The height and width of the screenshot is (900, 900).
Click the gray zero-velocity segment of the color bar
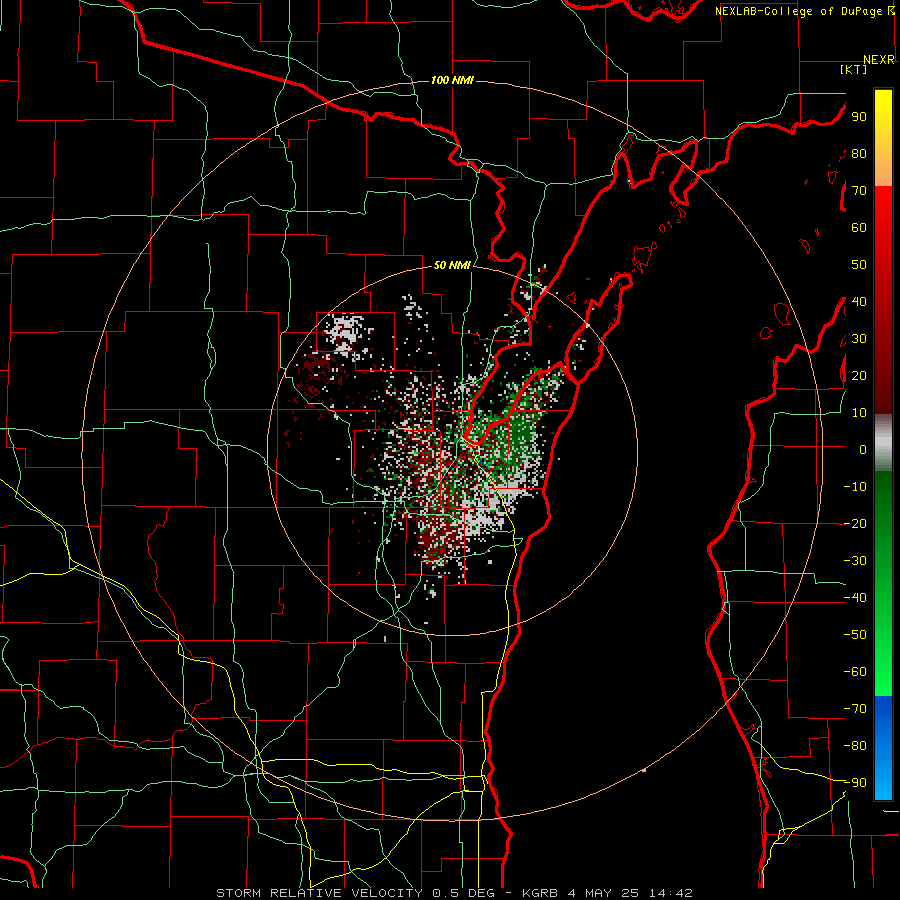[883, 443]
